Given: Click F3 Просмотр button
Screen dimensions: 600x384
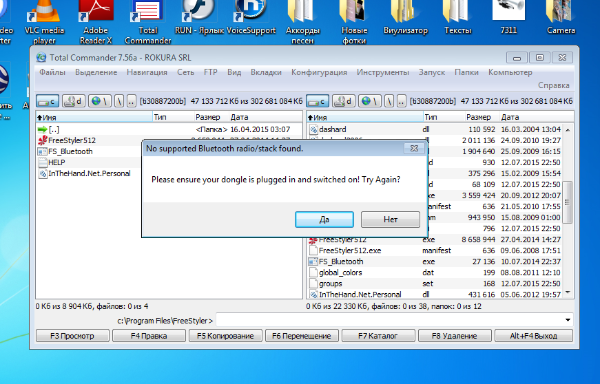Looking at the screenshot, I should click(72, 336).
